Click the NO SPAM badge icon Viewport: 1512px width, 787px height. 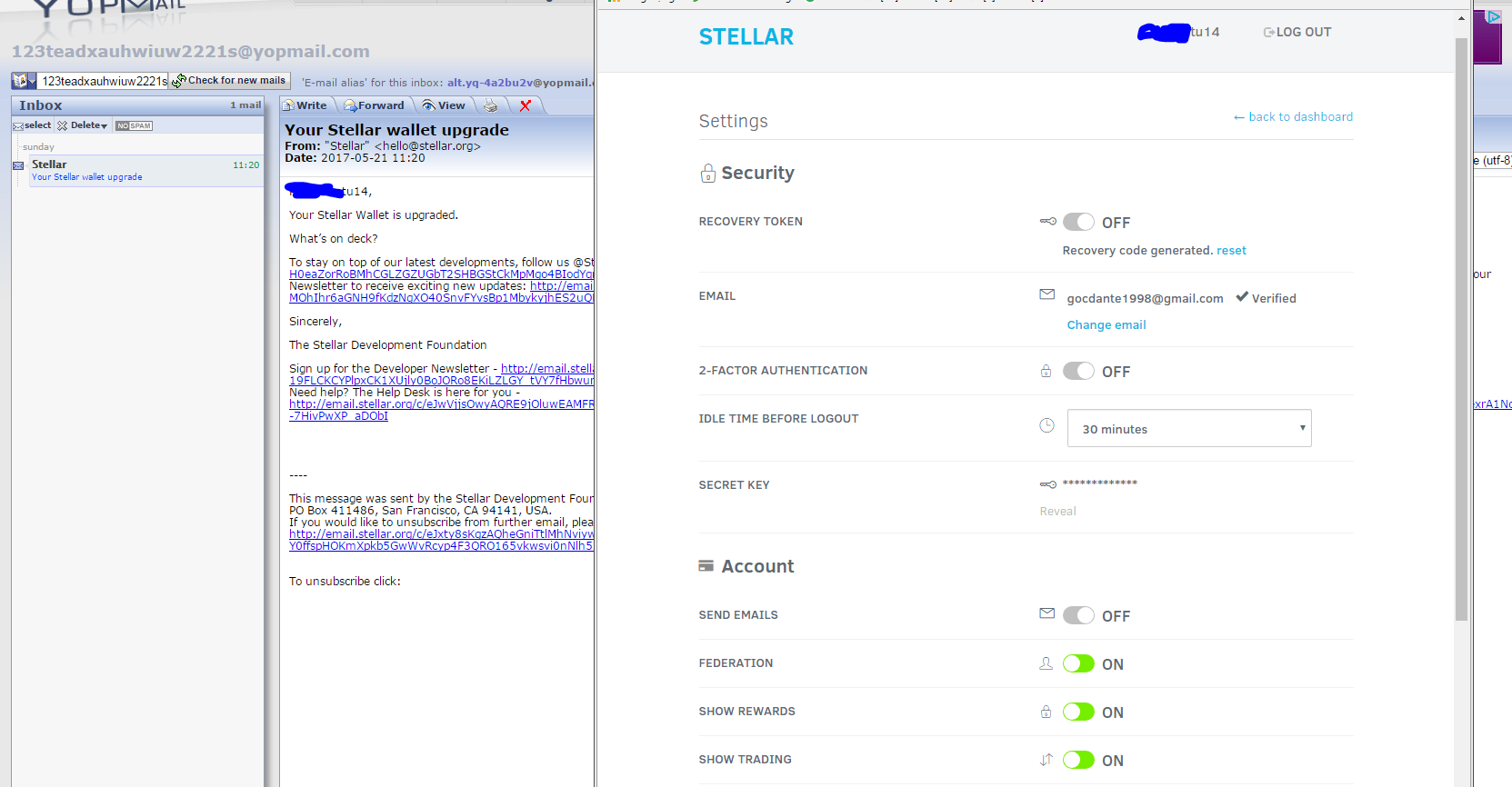coord(134,125)
